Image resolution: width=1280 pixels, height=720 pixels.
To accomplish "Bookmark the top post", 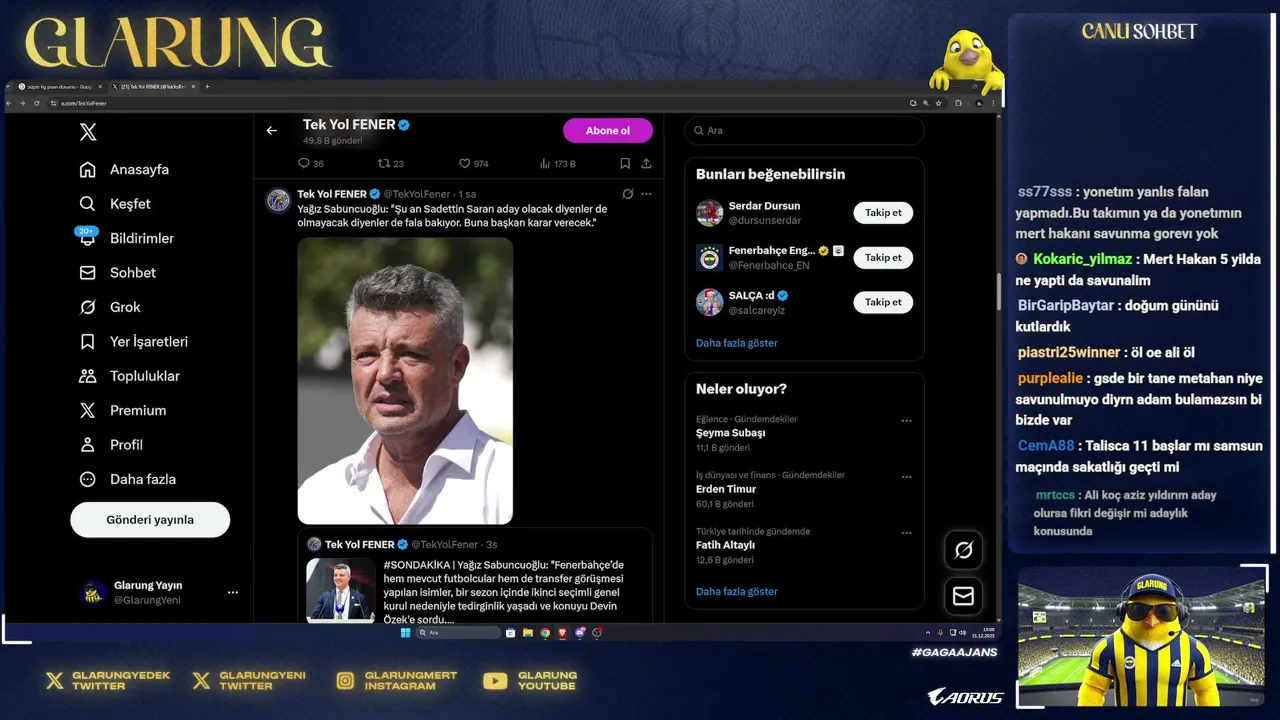I will click(x=625, y=164).
